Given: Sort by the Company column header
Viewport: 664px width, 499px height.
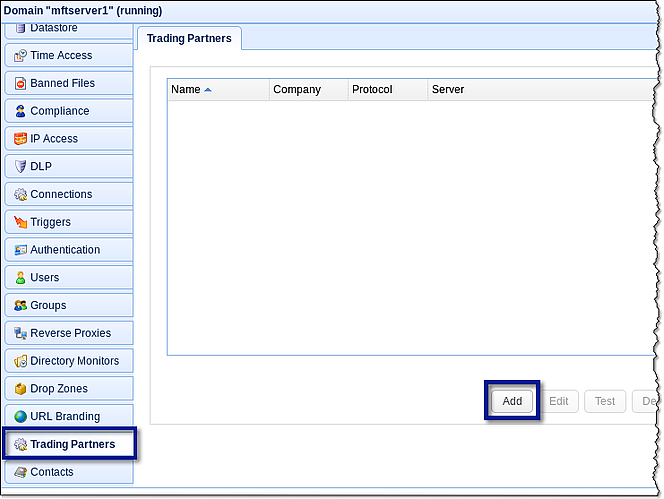Looking at the screenshot, I should pyautogui.click(x=309, y=90).
